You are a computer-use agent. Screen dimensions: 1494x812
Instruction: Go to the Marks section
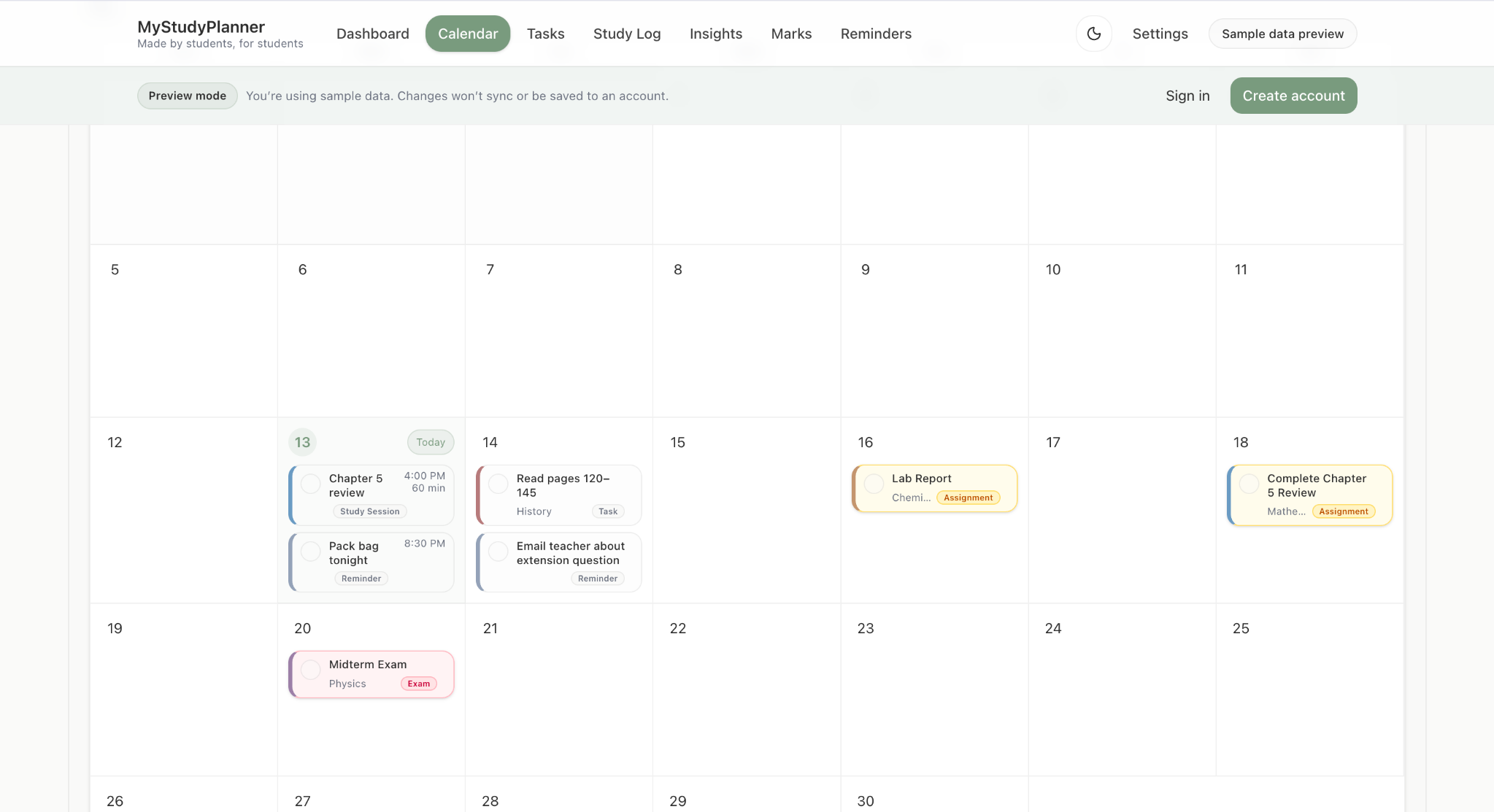coord(791,34)
